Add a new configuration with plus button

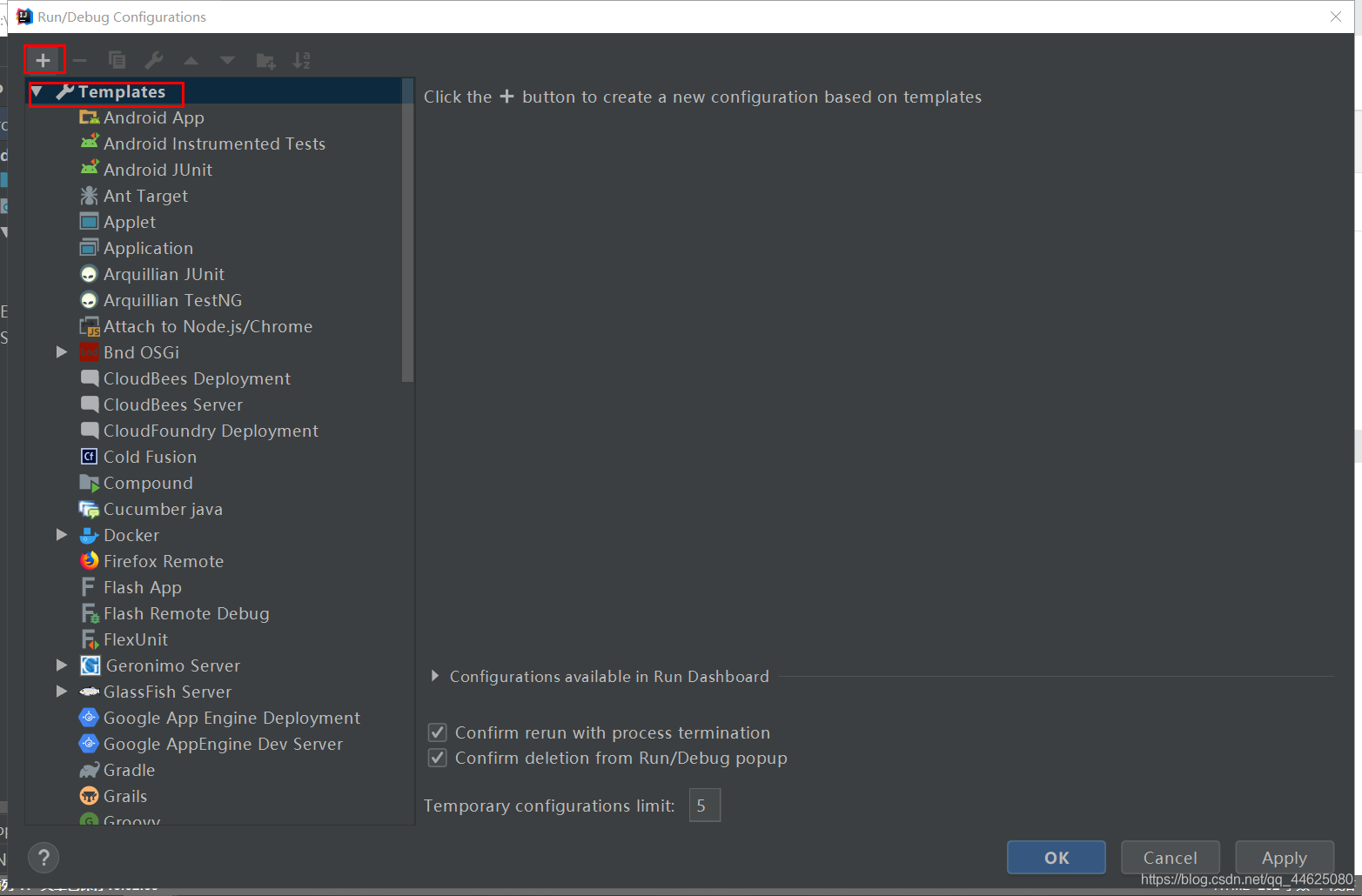pos(43,60)
